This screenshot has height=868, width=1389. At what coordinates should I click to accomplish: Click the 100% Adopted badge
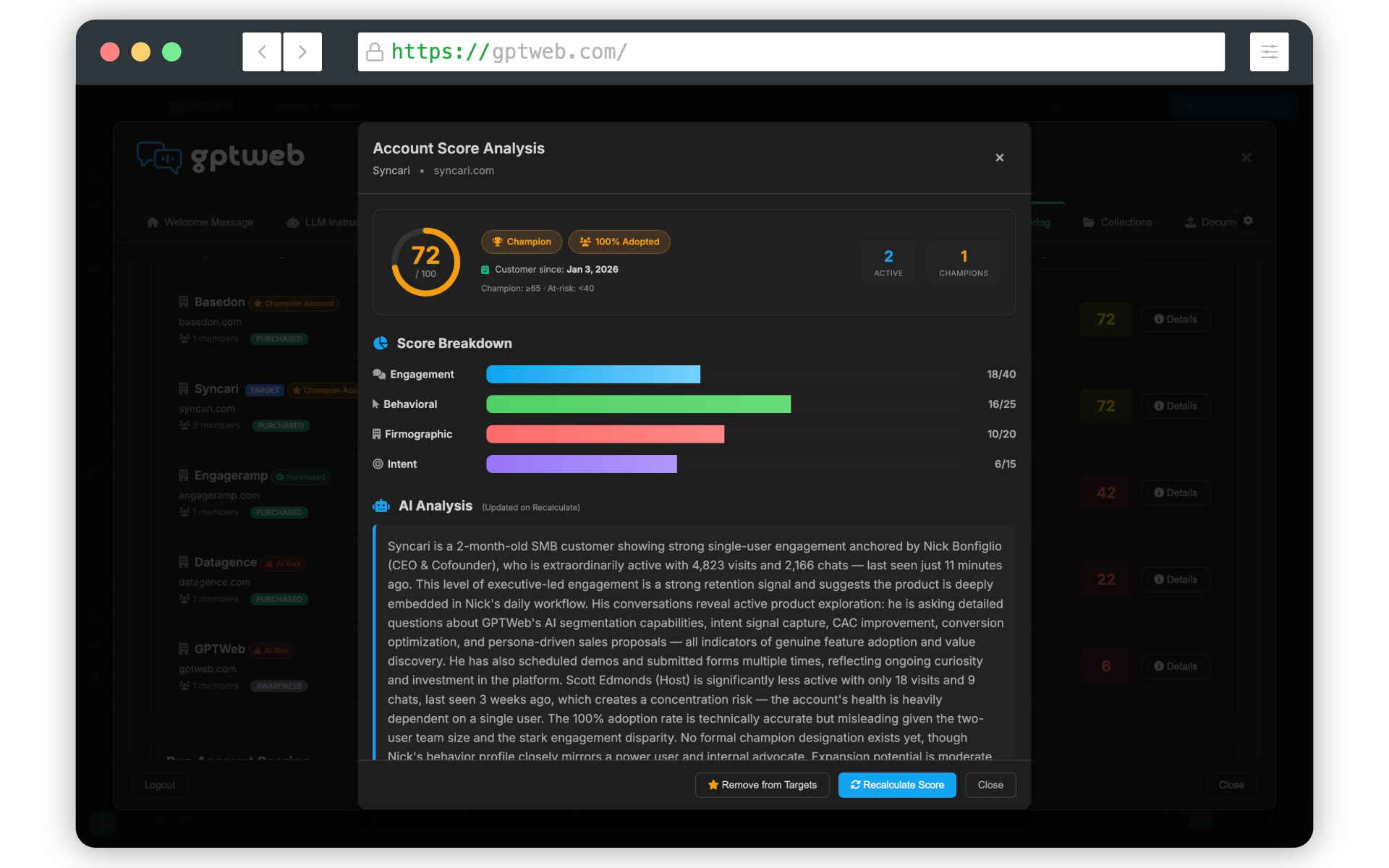619,242
